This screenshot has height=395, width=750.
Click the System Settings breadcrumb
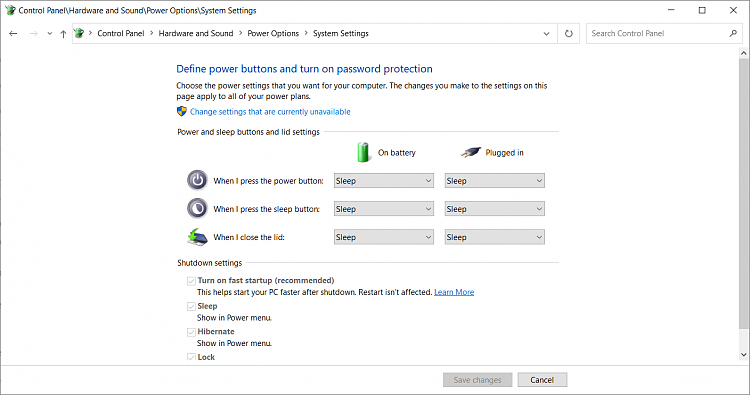[x=341, y=33]
